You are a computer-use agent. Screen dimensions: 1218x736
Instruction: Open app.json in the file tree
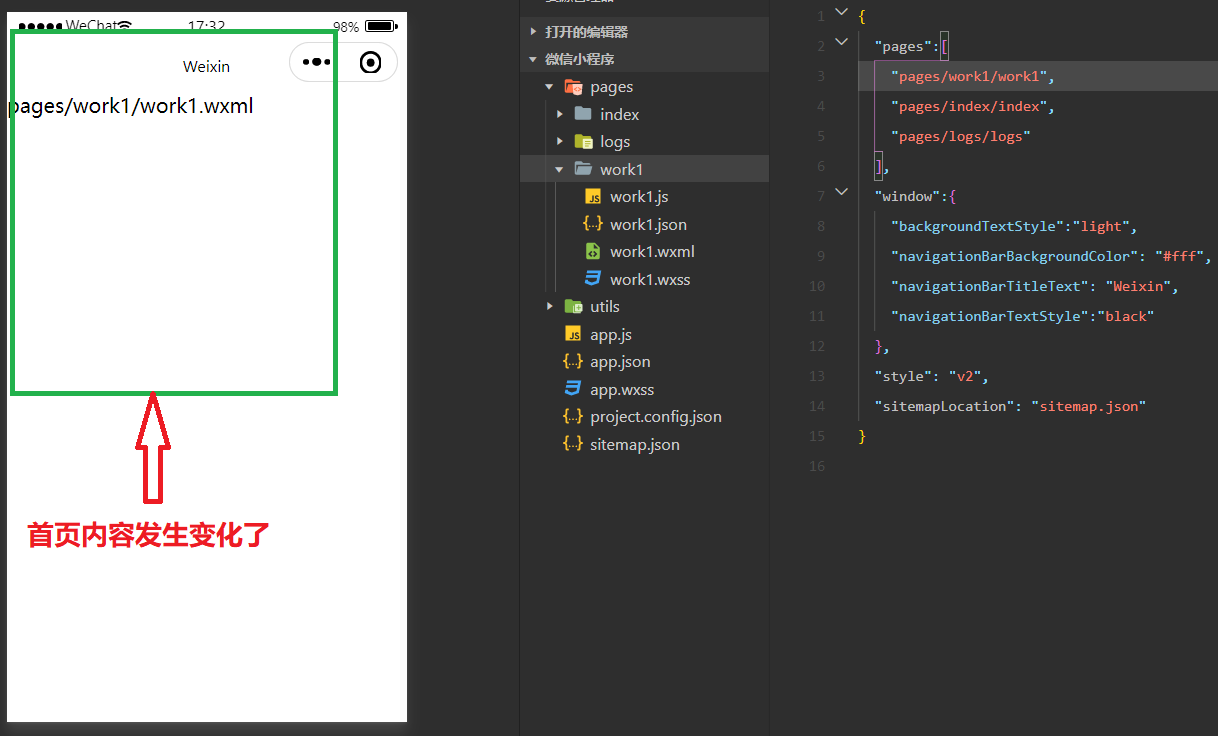[x=620, y=362]
